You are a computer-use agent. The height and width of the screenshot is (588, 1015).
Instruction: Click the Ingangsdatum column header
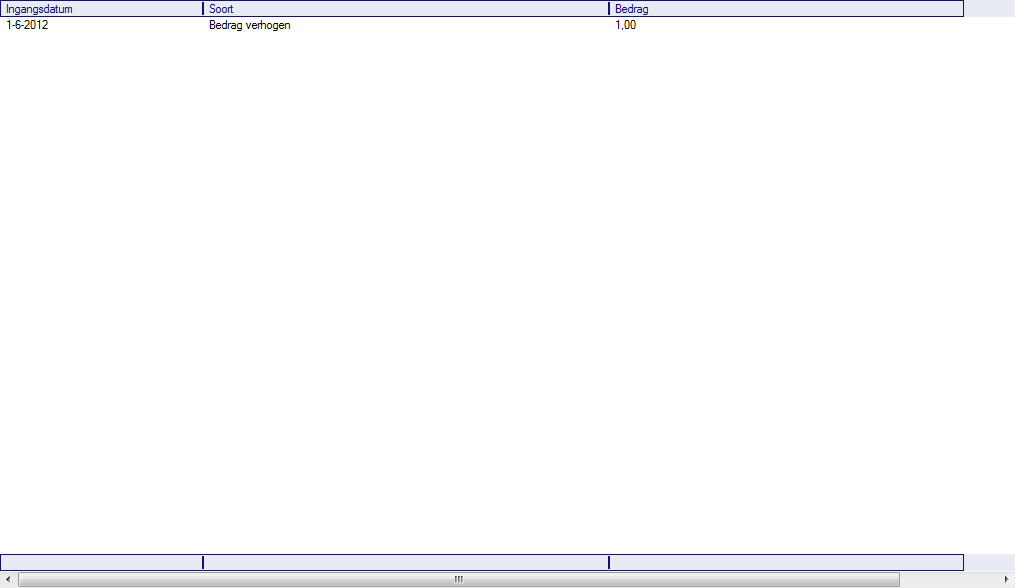[100, 9]
